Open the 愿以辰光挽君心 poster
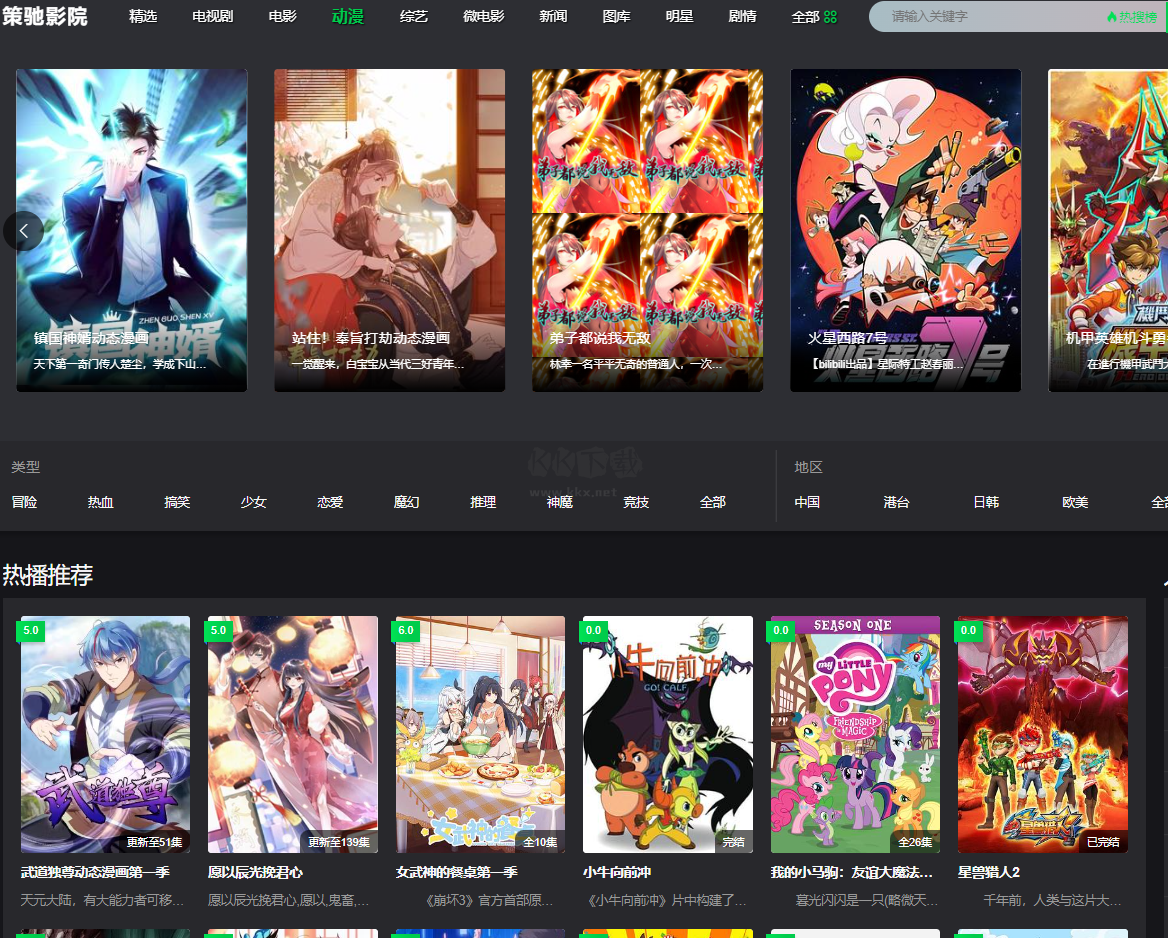The width and height of the screenshot is (1168, 938). (x=293, y=734)
